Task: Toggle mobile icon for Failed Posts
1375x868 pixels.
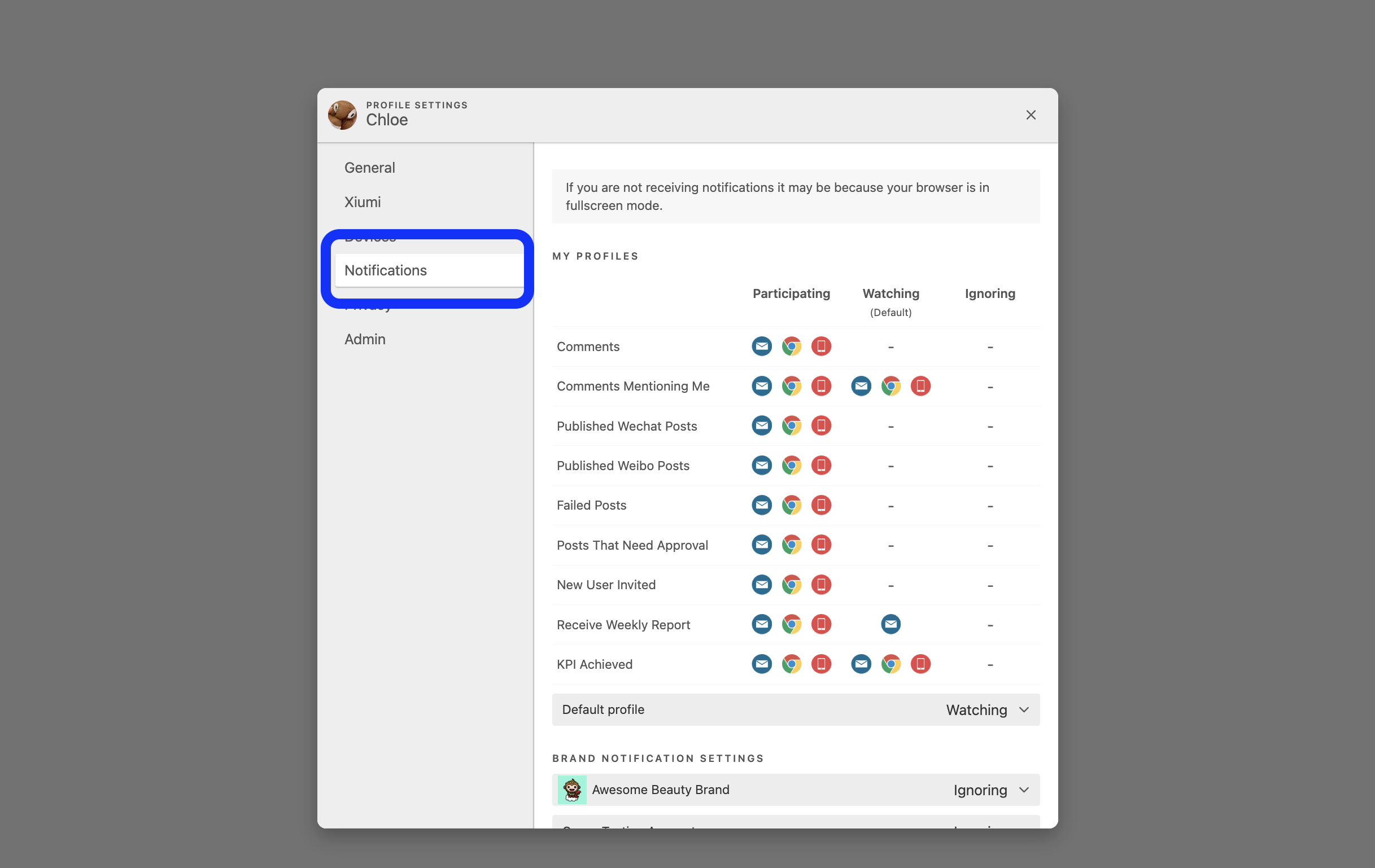Action: [821, 505]
